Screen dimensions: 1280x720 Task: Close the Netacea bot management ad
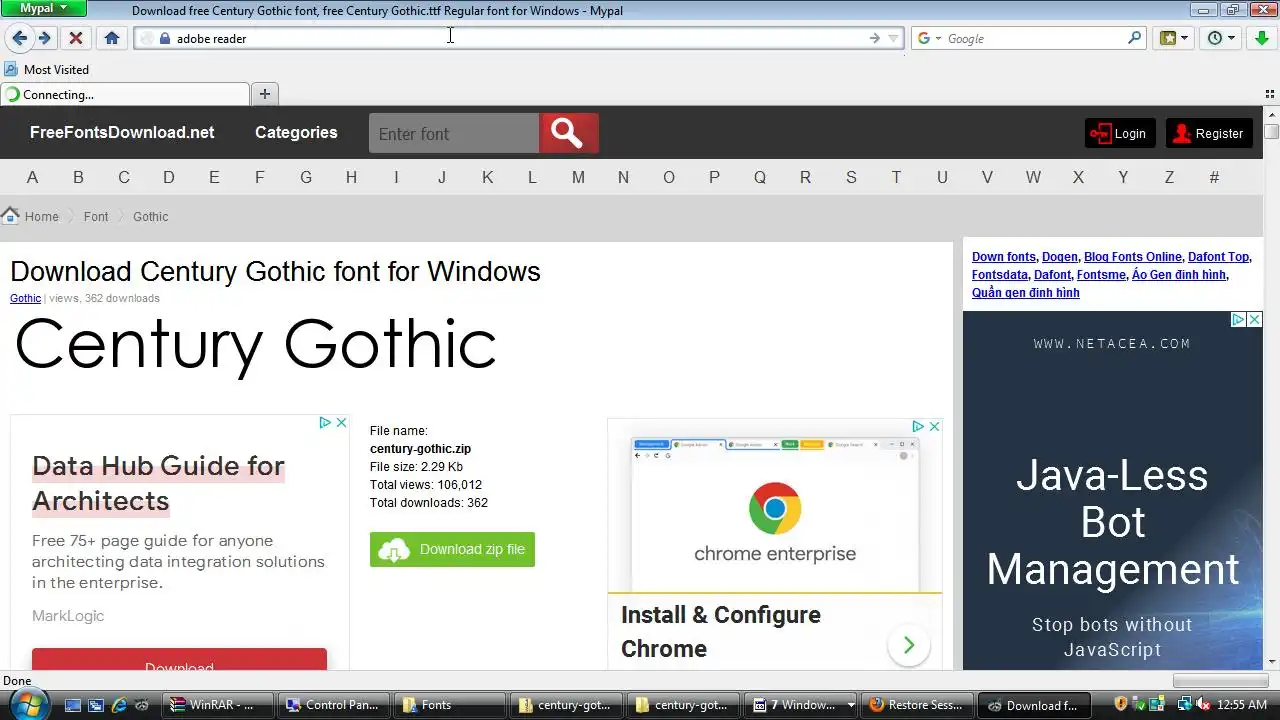(x=1255, y=320)
